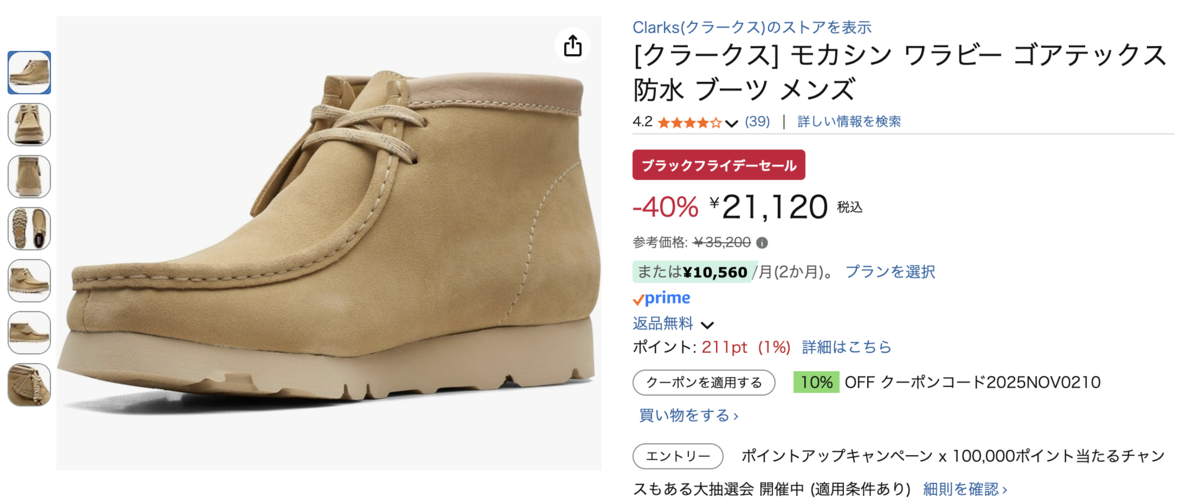Click the Prime logo

[x=662, y=298]
